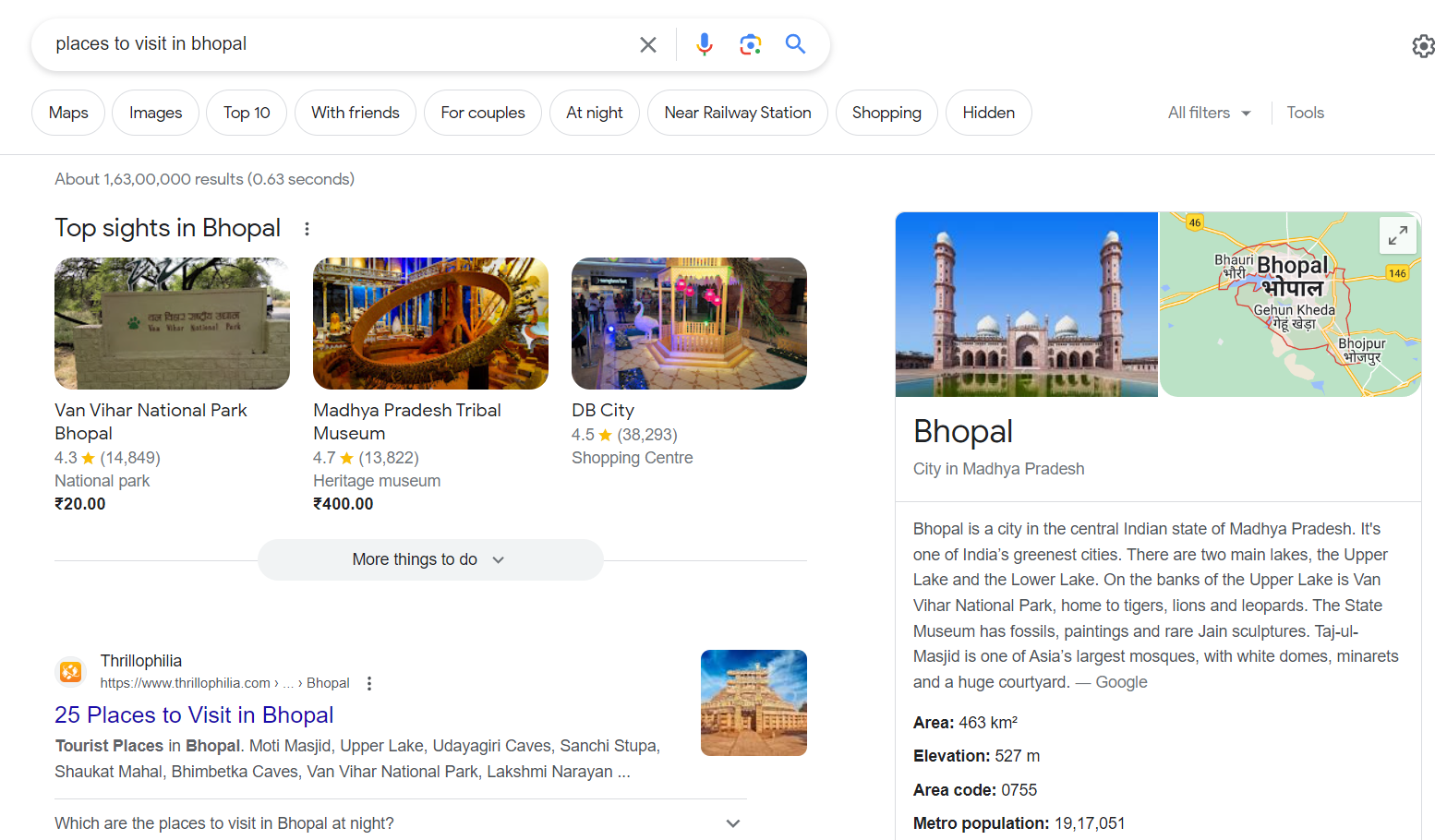Select the Shopping filter chip
1435x840 pixels.
(x=886, y=113)
